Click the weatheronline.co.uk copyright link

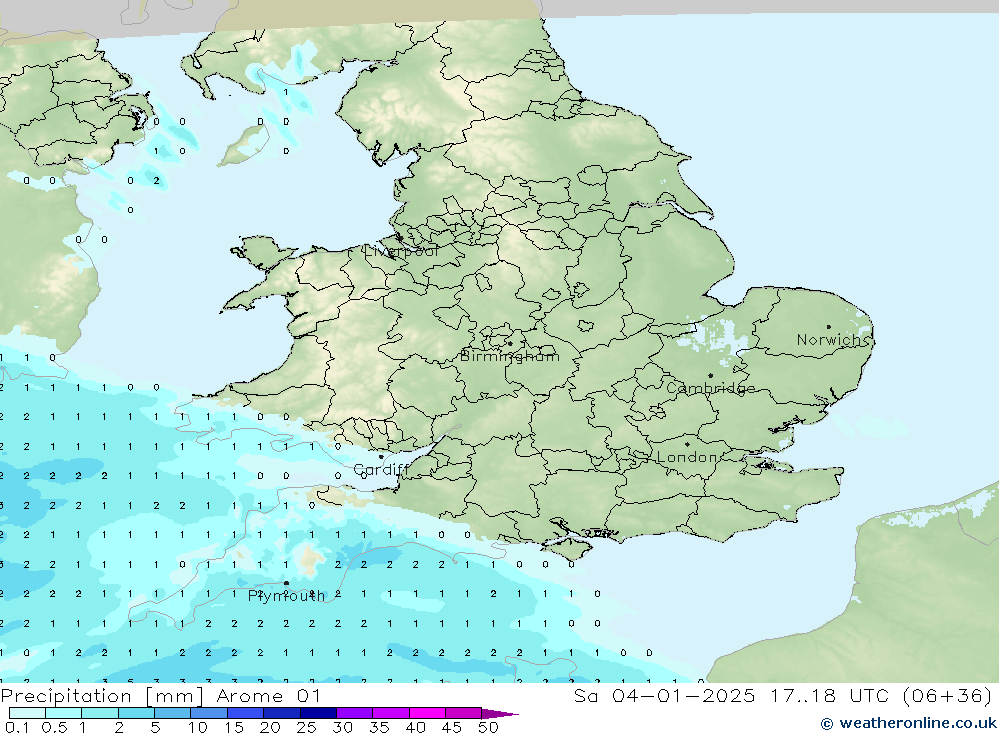pyautogui.click(x=909, y=723)
